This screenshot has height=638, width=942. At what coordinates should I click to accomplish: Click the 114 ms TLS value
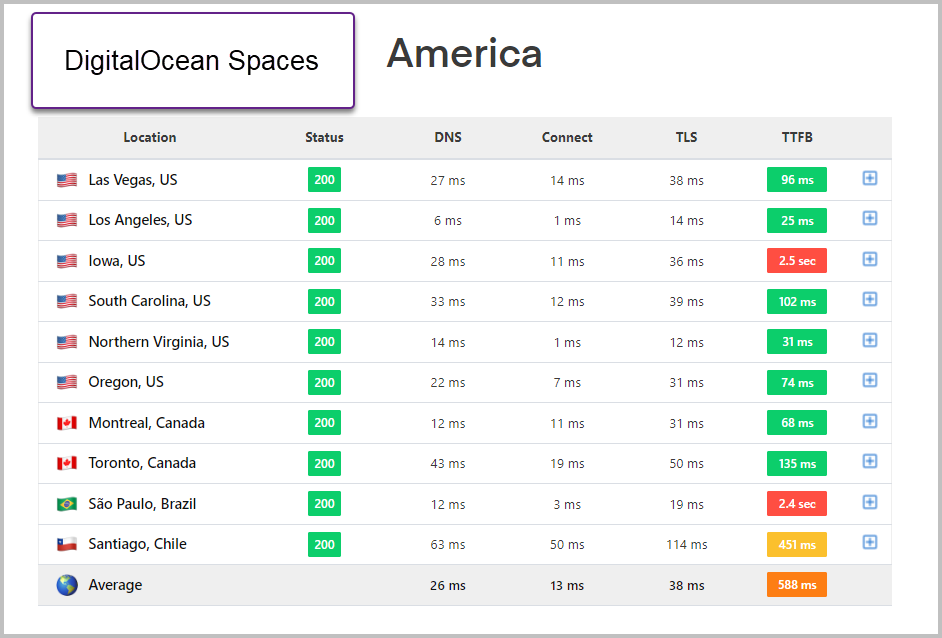coord(687,545)
